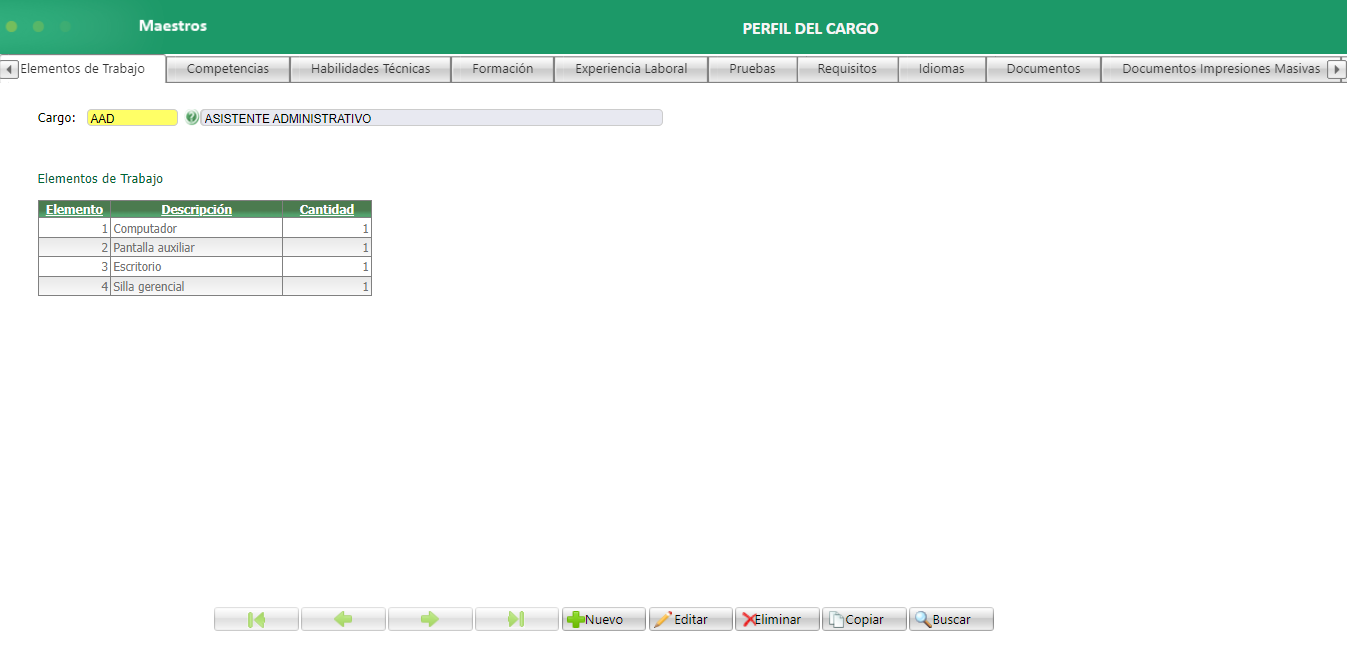
Task: Open Documentos Impresiones Masivas tab
Action: coord(1221,69)
